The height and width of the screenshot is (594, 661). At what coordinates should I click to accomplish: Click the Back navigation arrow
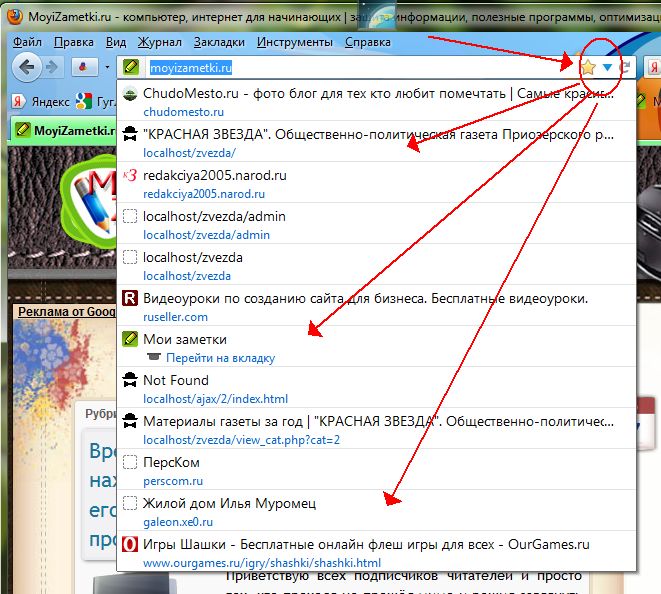27,67
